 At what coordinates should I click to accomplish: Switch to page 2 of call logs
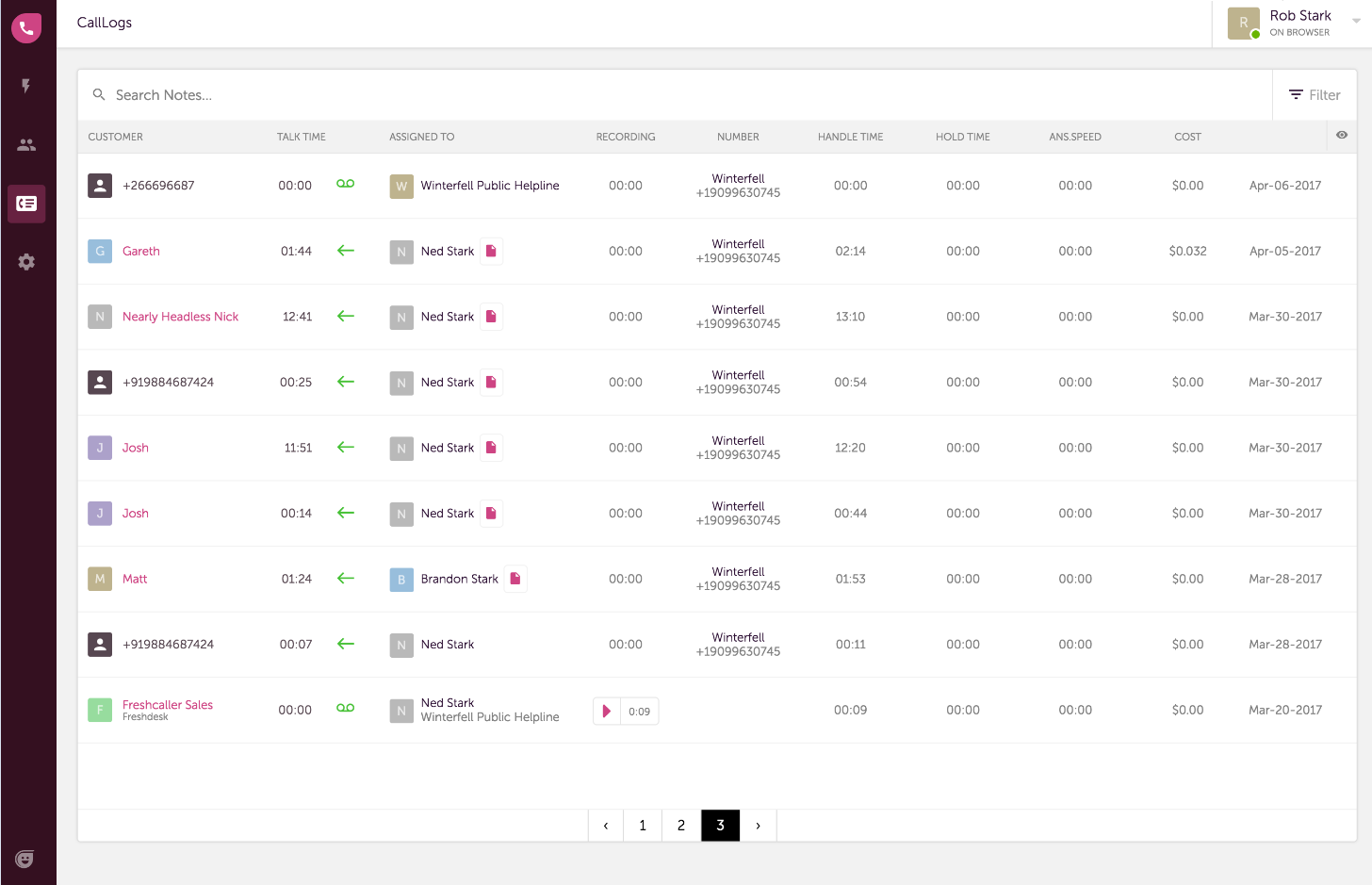[x=681, y=826]
